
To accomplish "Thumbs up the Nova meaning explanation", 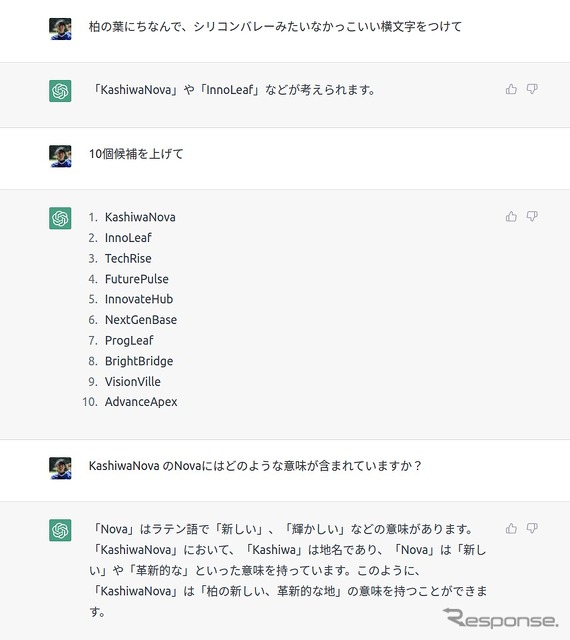I will tap(511, 528).
